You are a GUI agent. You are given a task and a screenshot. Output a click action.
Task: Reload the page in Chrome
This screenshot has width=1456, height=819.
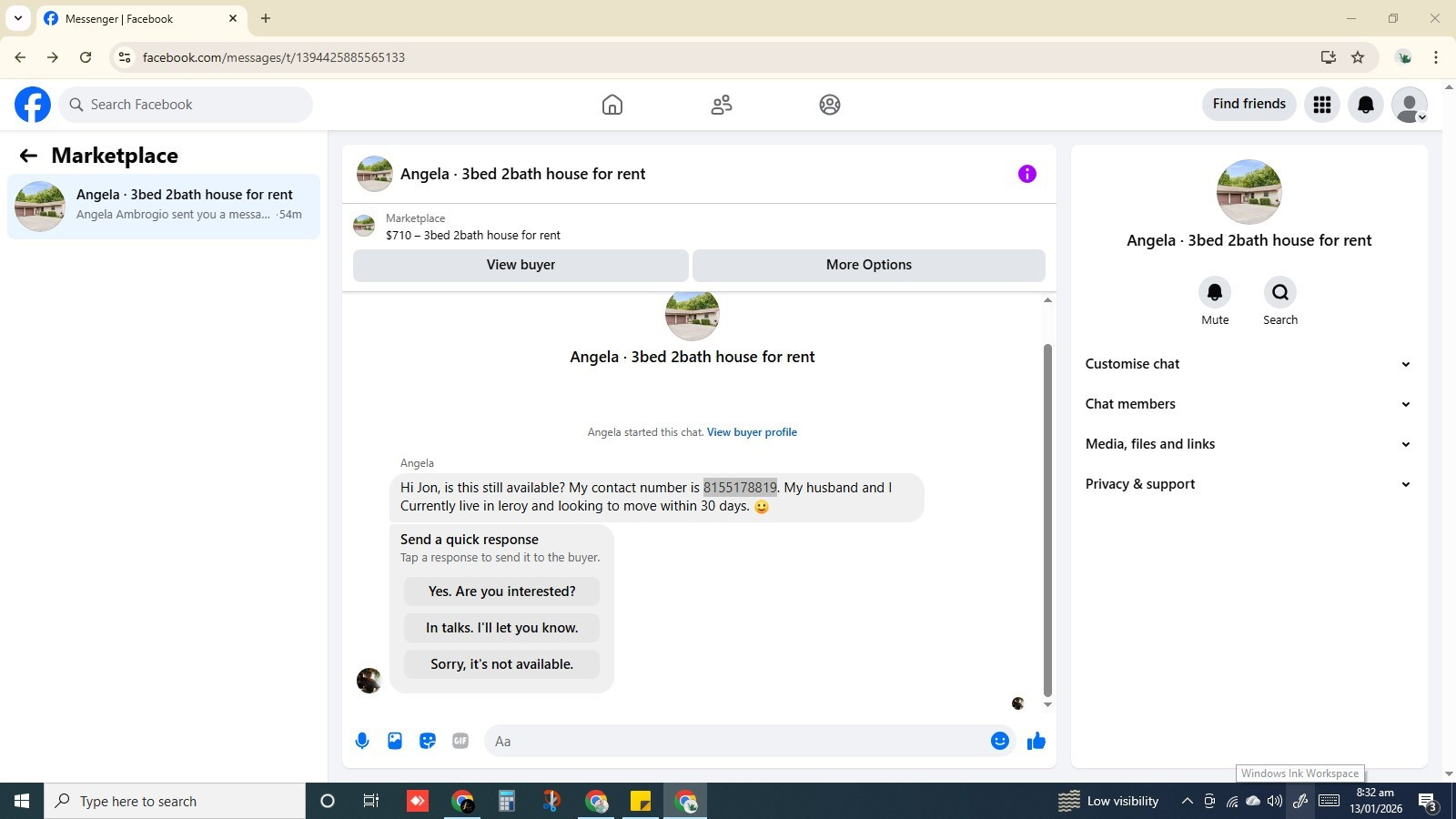click(x=86, y=57)
